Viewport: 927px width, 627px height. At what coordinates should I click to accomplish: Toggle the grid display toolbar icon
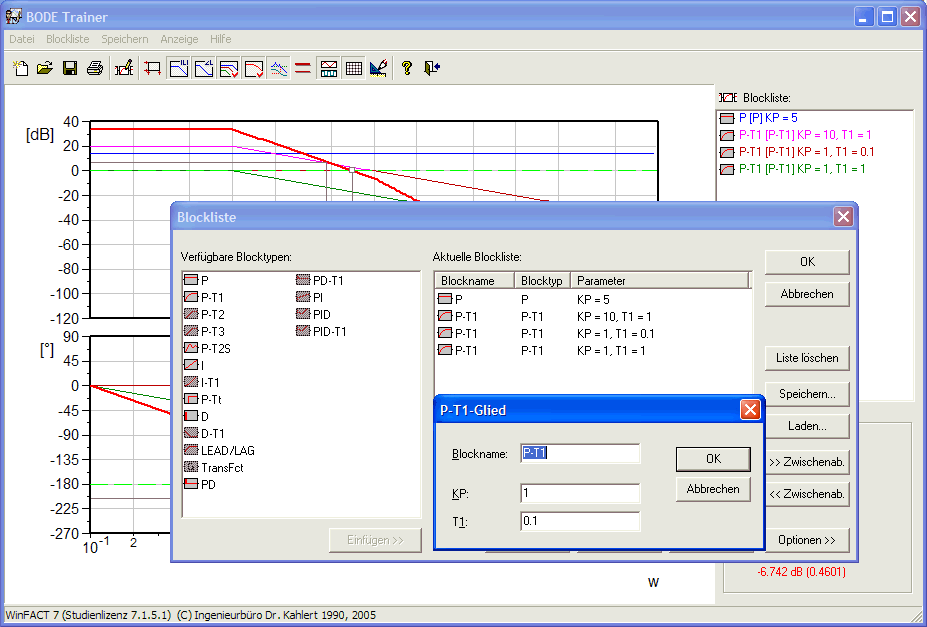coord(354,68)
